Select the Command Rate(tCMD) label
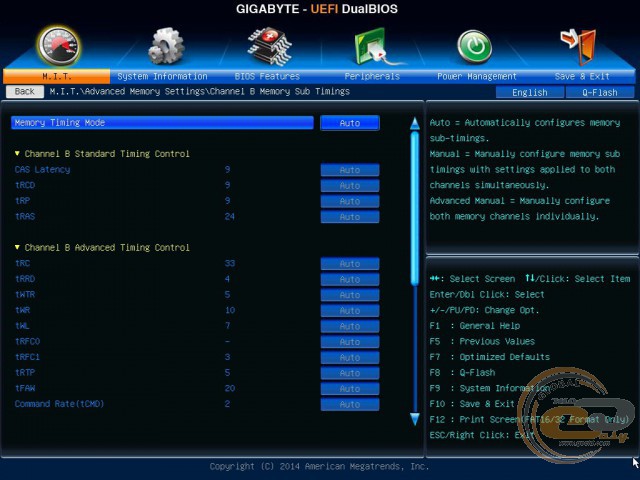The width and height of the screenshot is (640, 480). tap(60, 404)
